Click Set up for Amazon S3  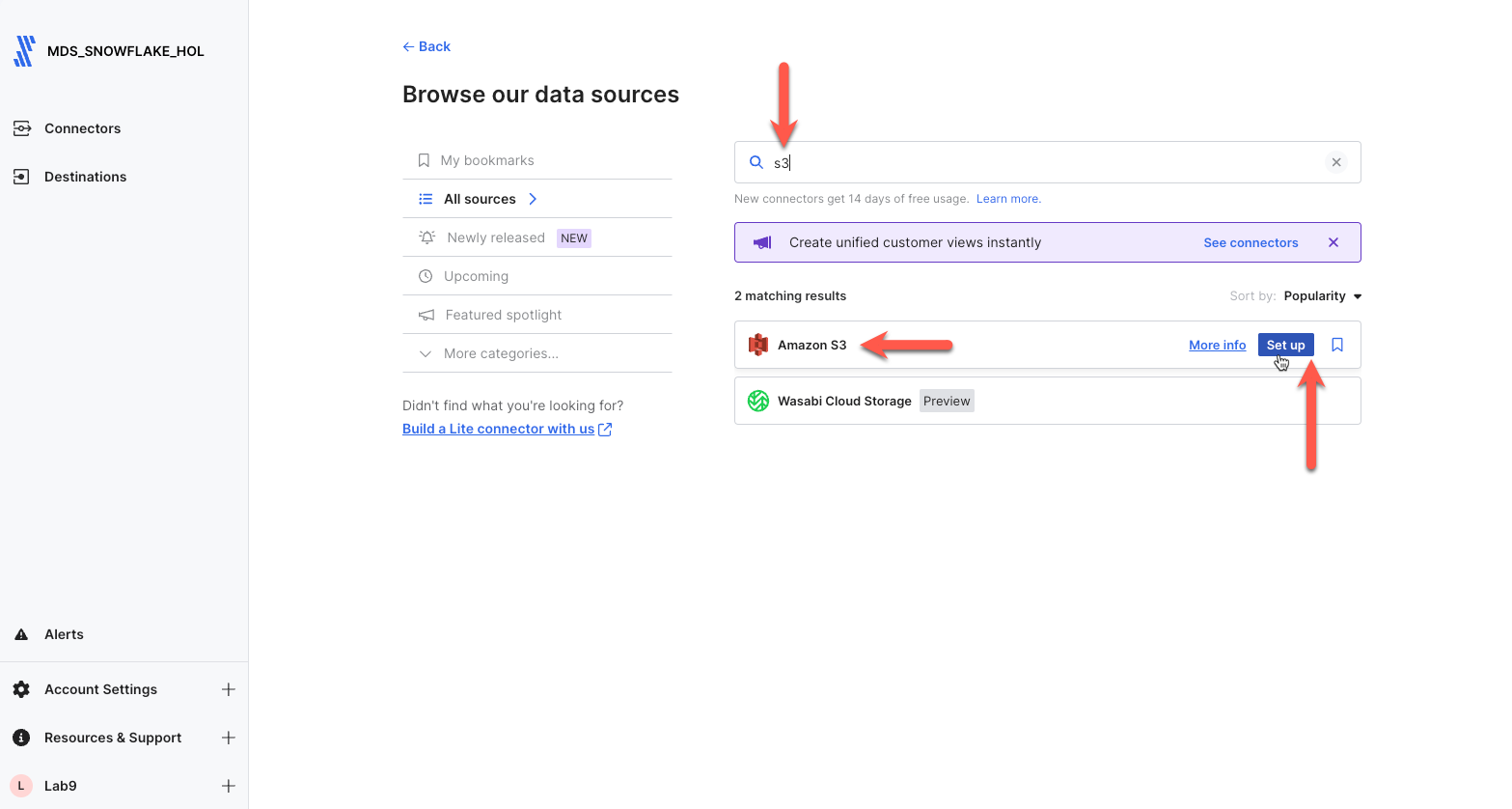[1285, 345]
